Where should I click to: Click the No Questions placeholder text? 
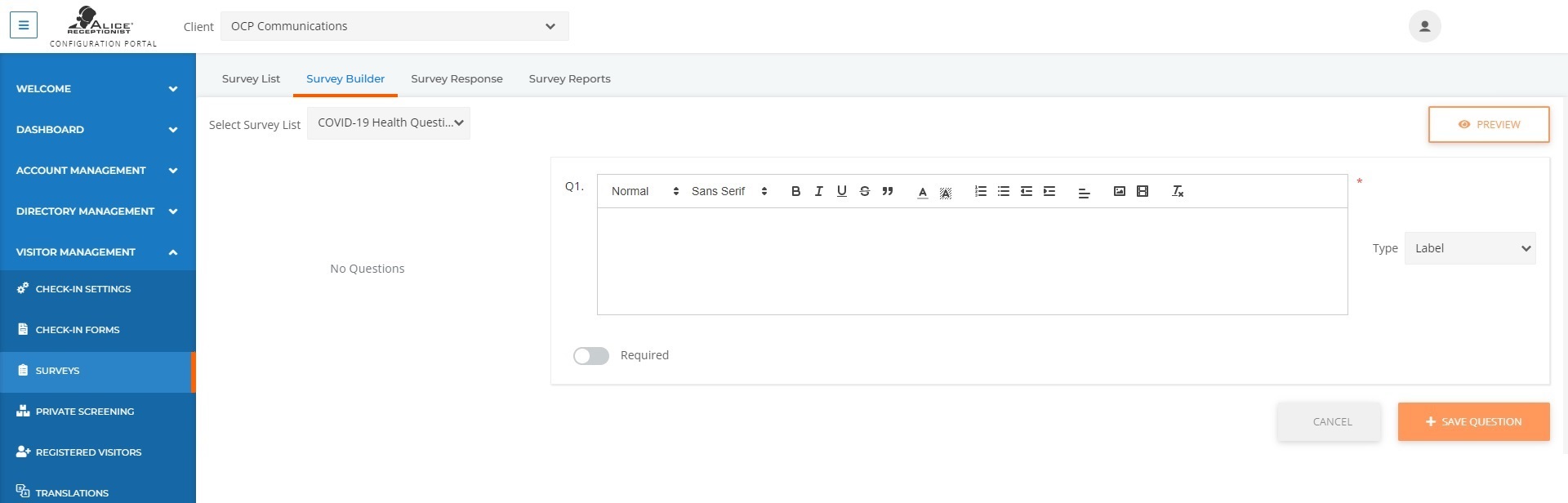pyautogui.click(x=367, y=269)
